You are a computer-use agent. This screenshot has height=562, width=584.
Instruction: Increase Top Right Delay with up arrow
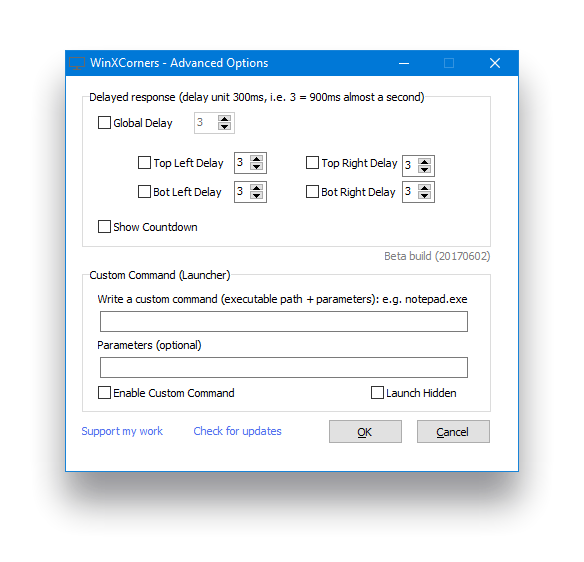(x=425, y=162)
